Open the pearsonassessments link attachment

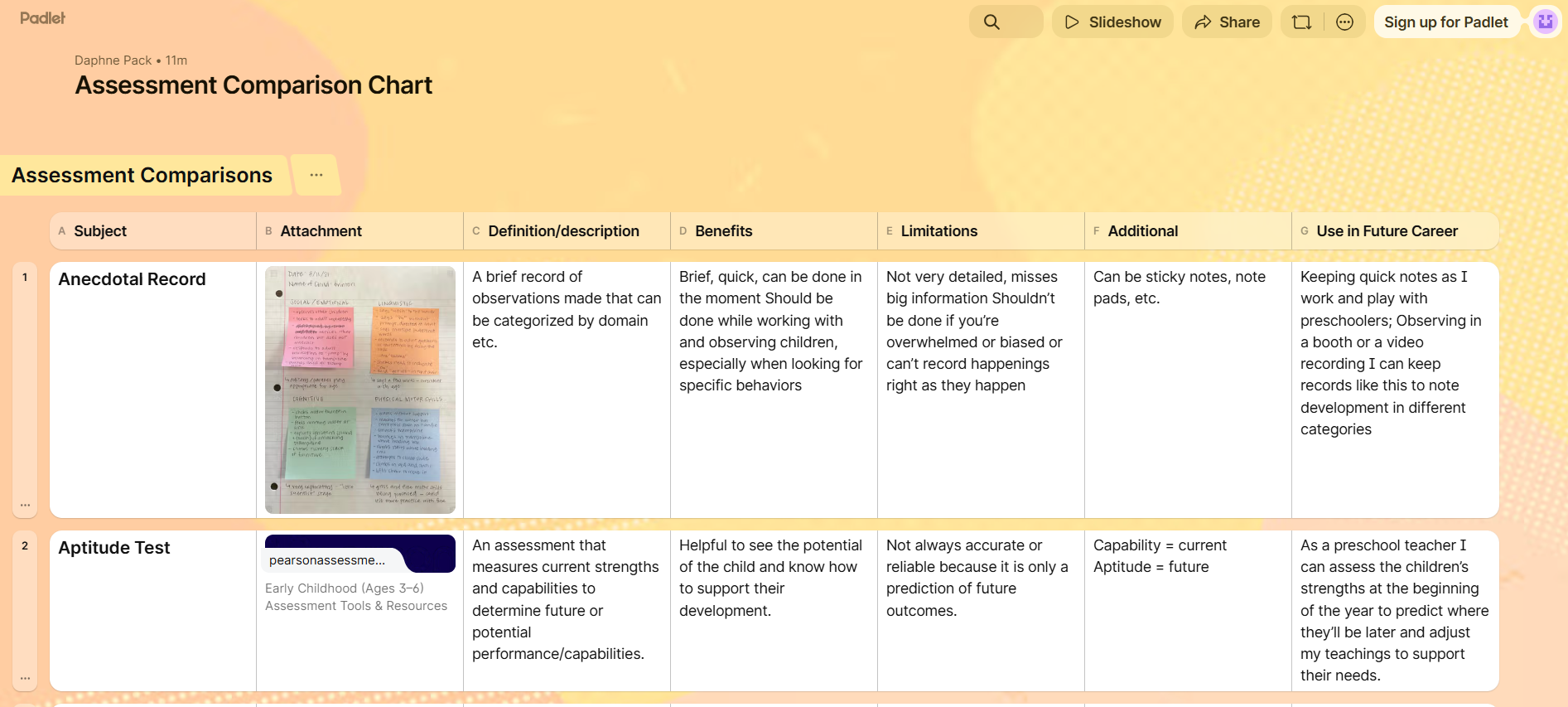coord(359,554)
